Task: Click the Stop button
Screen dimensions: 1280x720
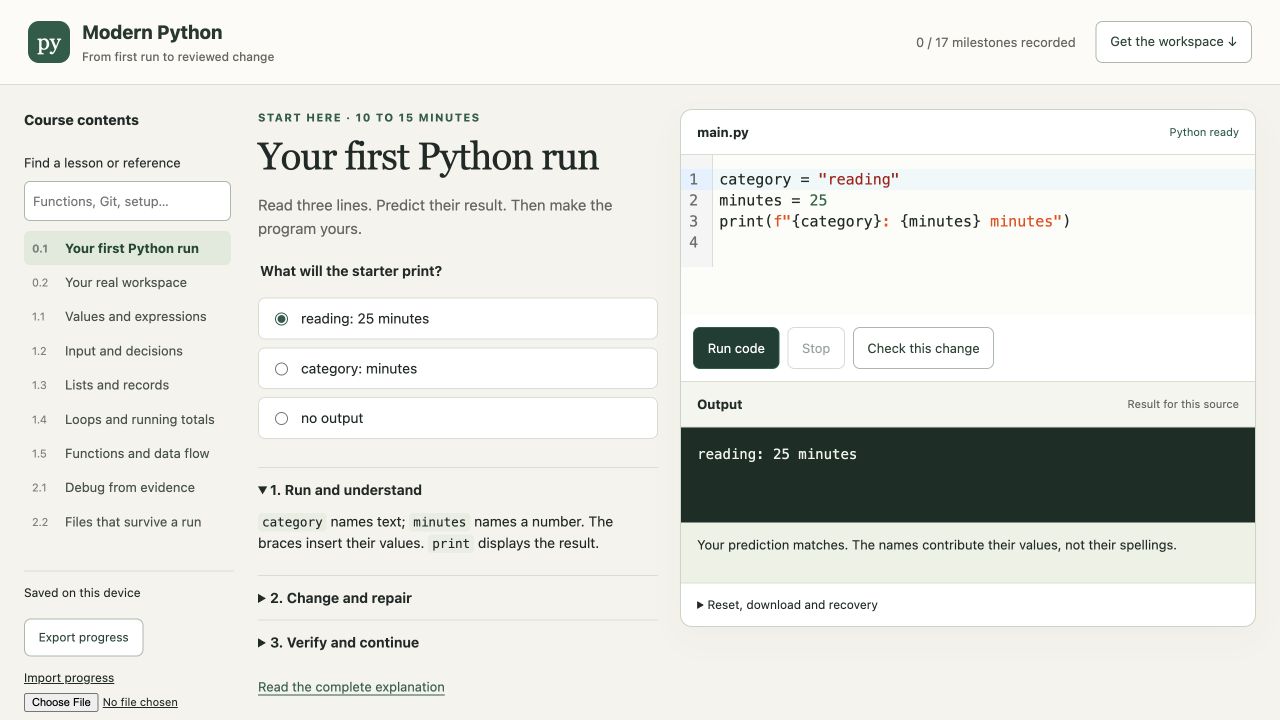Action: (x=816, y=348)
